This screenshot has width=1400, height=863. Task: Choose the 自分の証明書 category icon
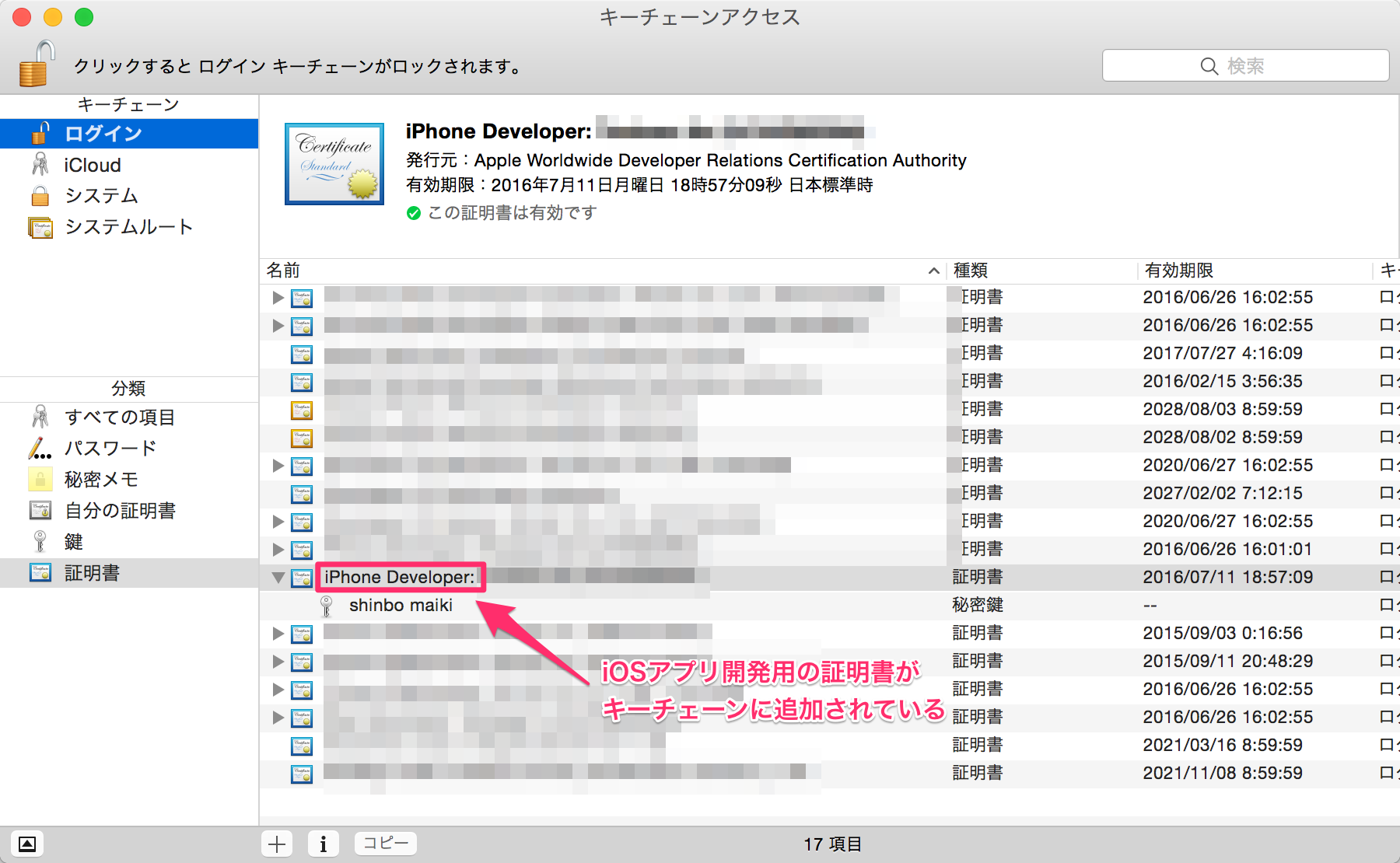40,511
